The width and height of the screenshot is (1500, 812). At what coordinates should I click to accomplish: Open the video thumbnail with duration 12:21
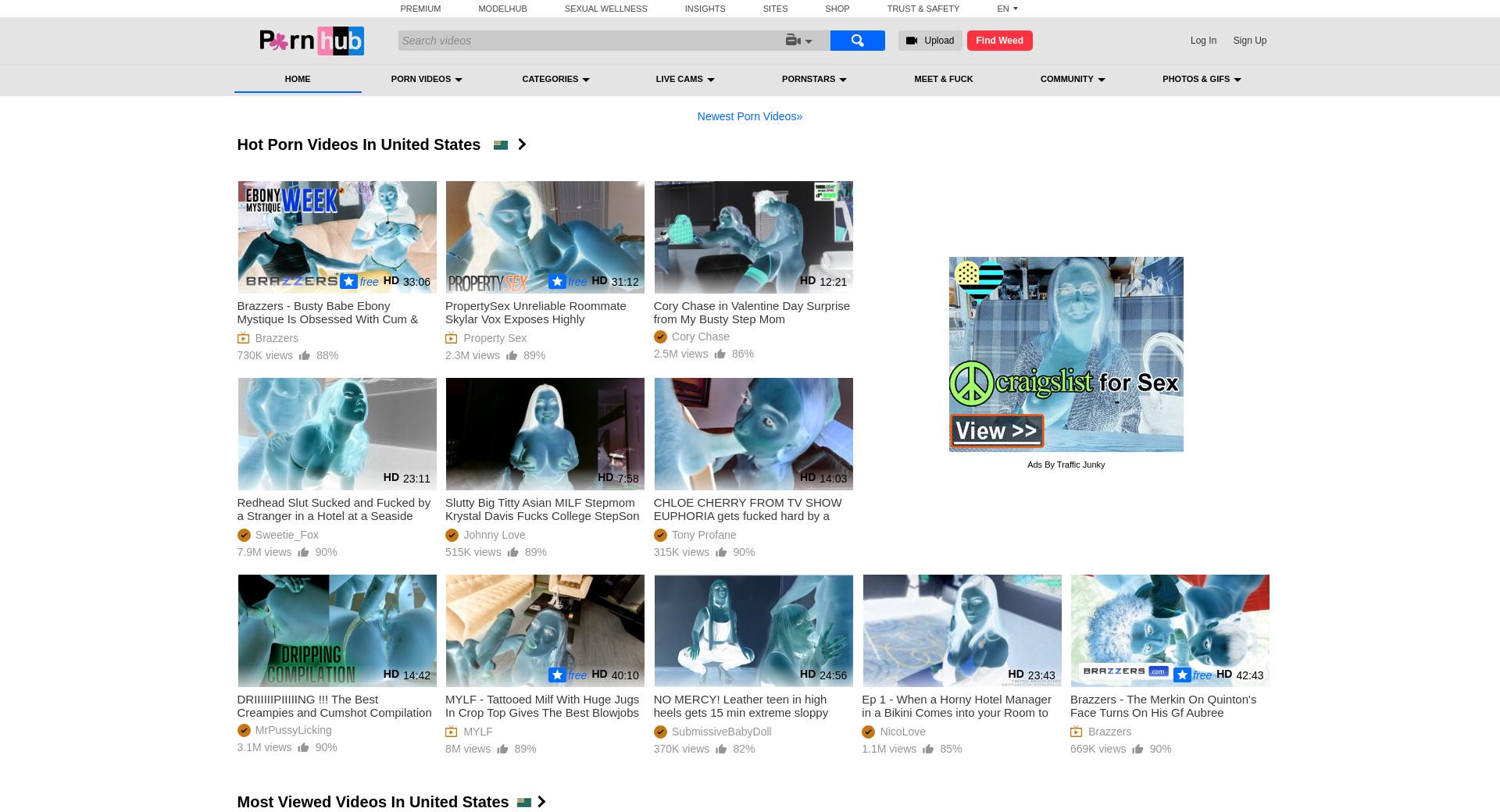pos(753,237)
